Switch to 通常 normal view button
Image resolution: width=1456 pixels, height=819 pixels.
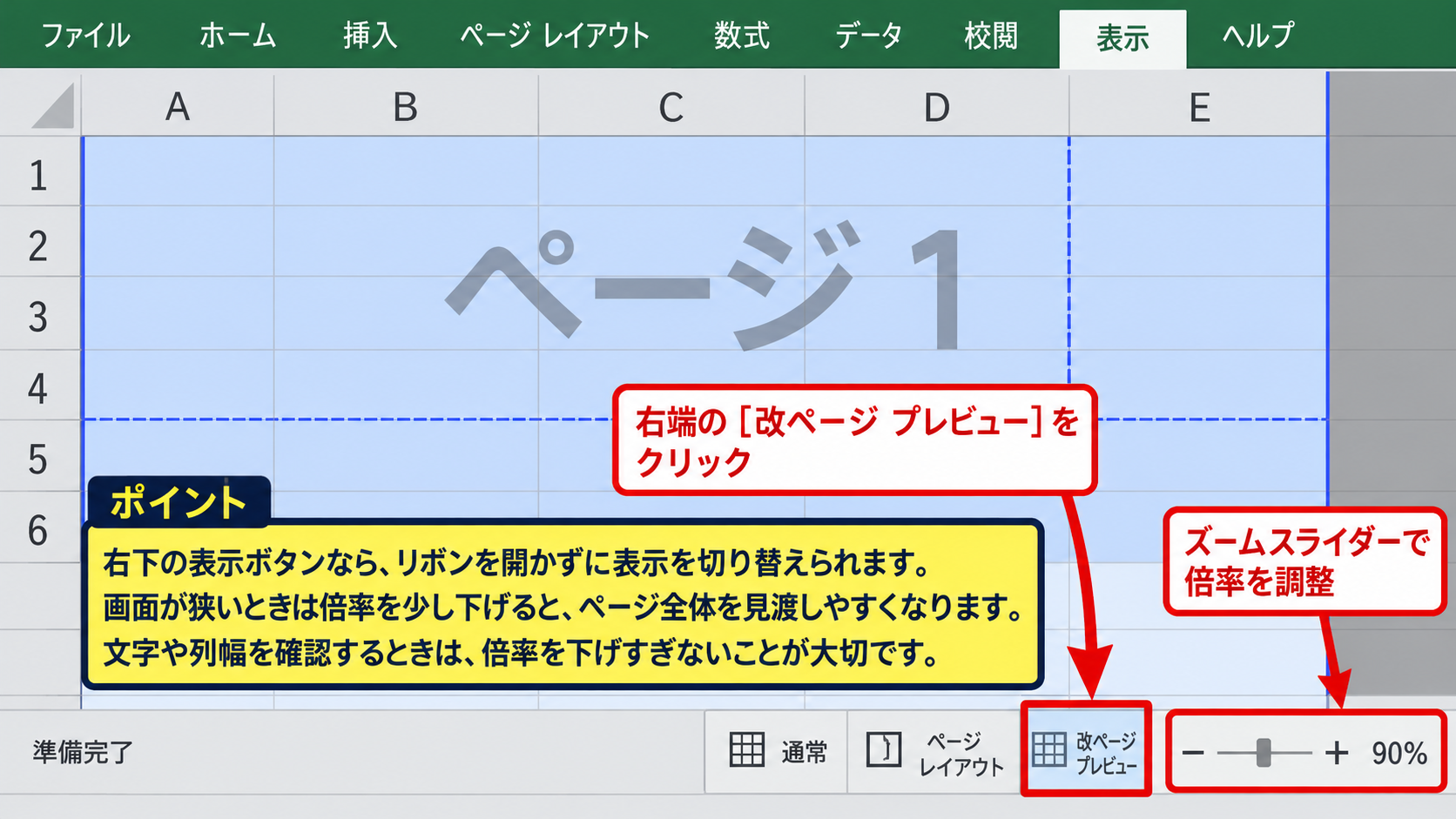click(776, 750)
